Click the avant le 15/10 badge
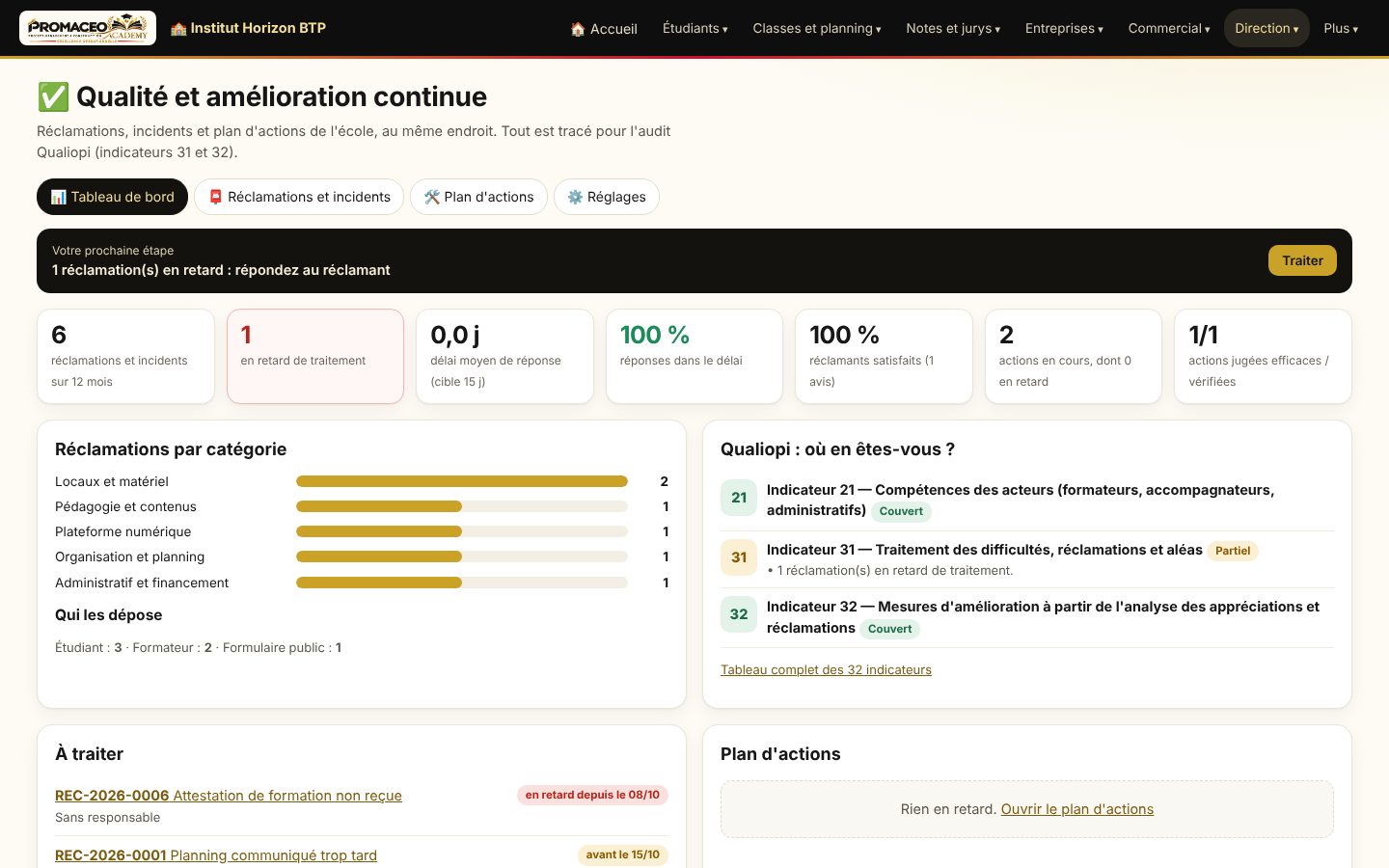Screen dimensions: 1389x868 [x=623, y=854]
